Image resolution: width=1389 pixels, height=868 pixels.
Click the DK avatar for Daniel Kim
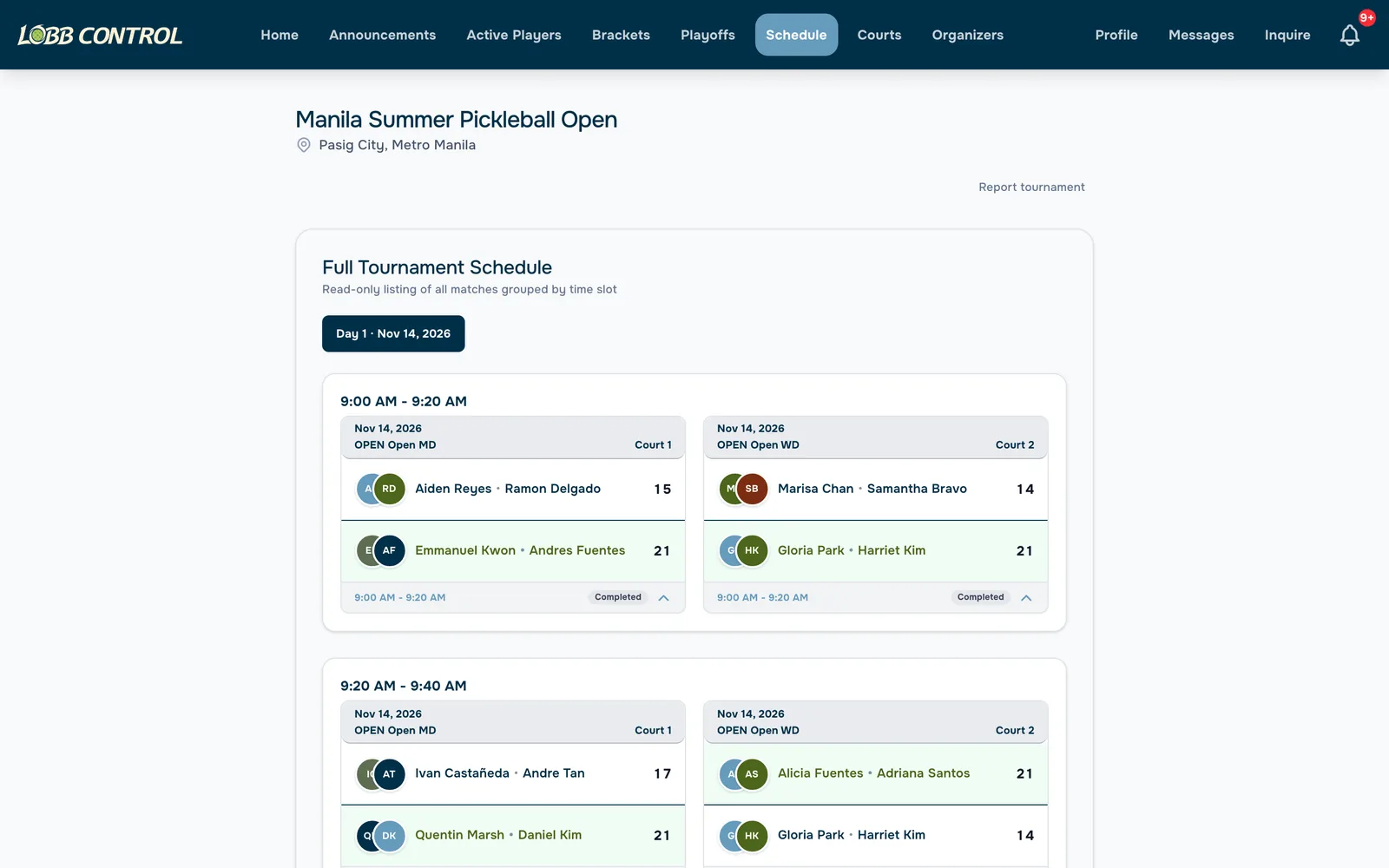click(390, 835)
